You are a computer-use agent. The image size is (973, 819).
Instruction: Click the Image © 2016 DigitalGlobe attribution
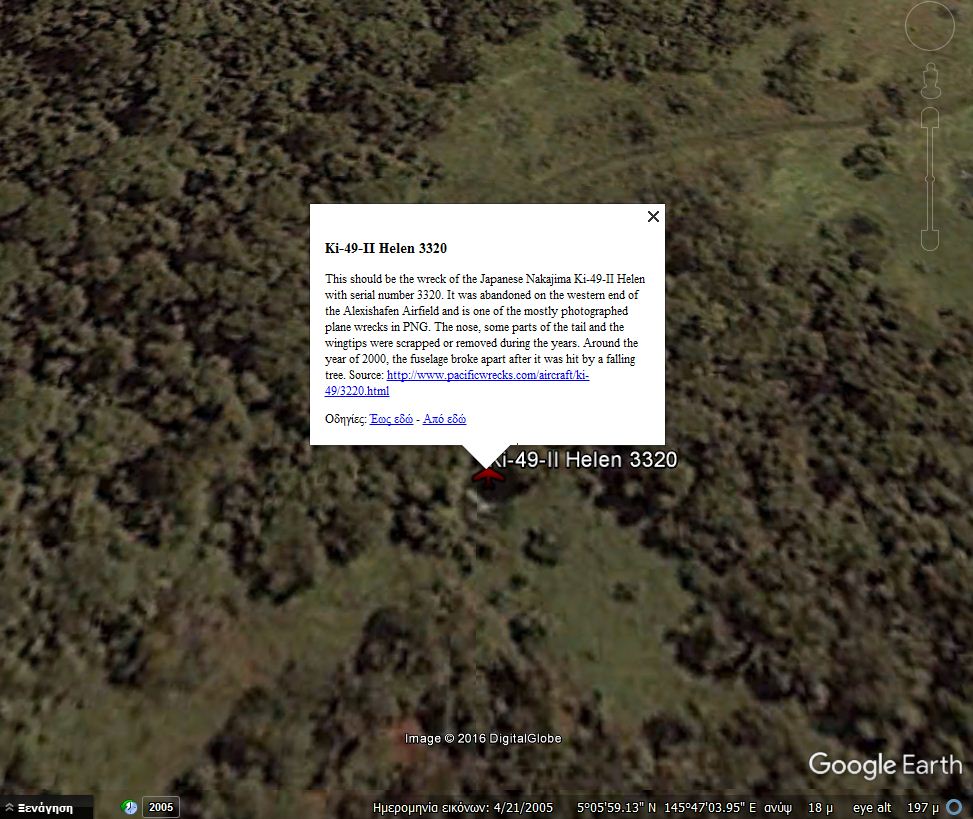483,738
